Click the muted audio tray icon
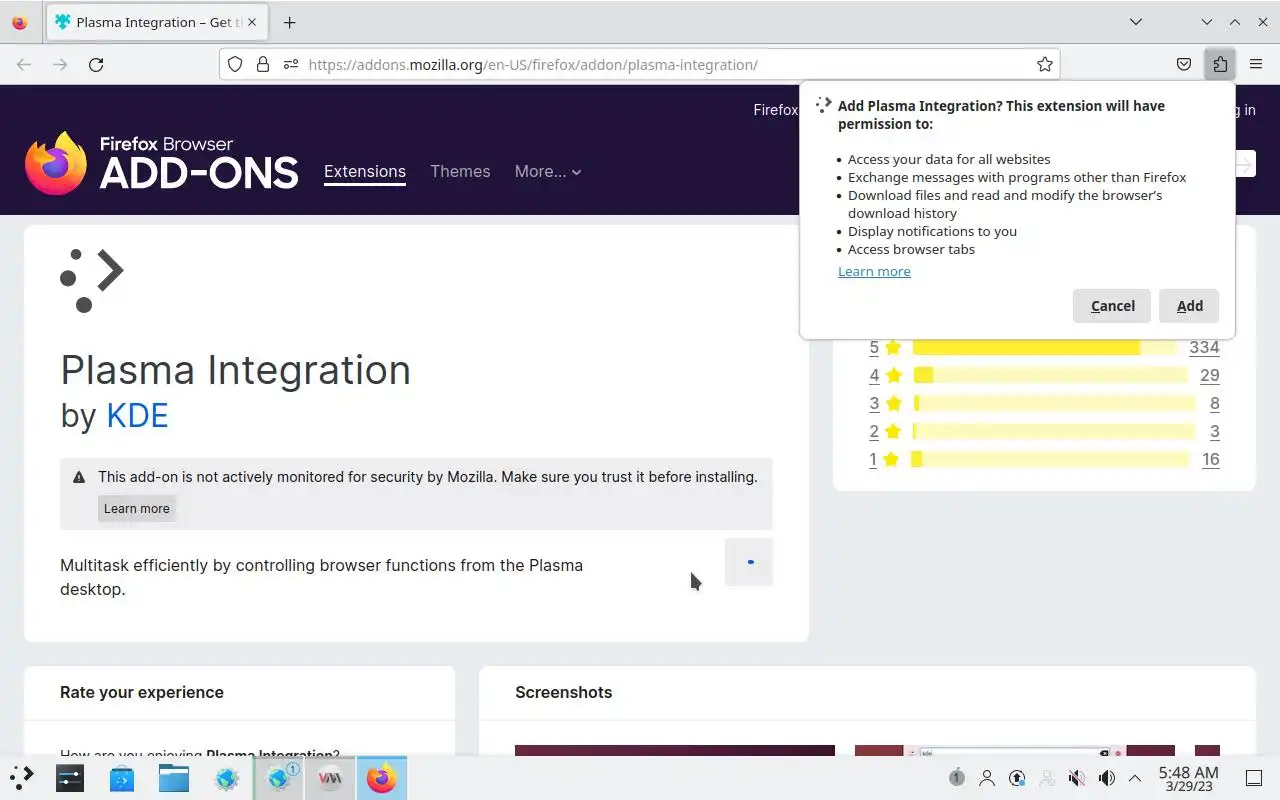 point(1077,777)
